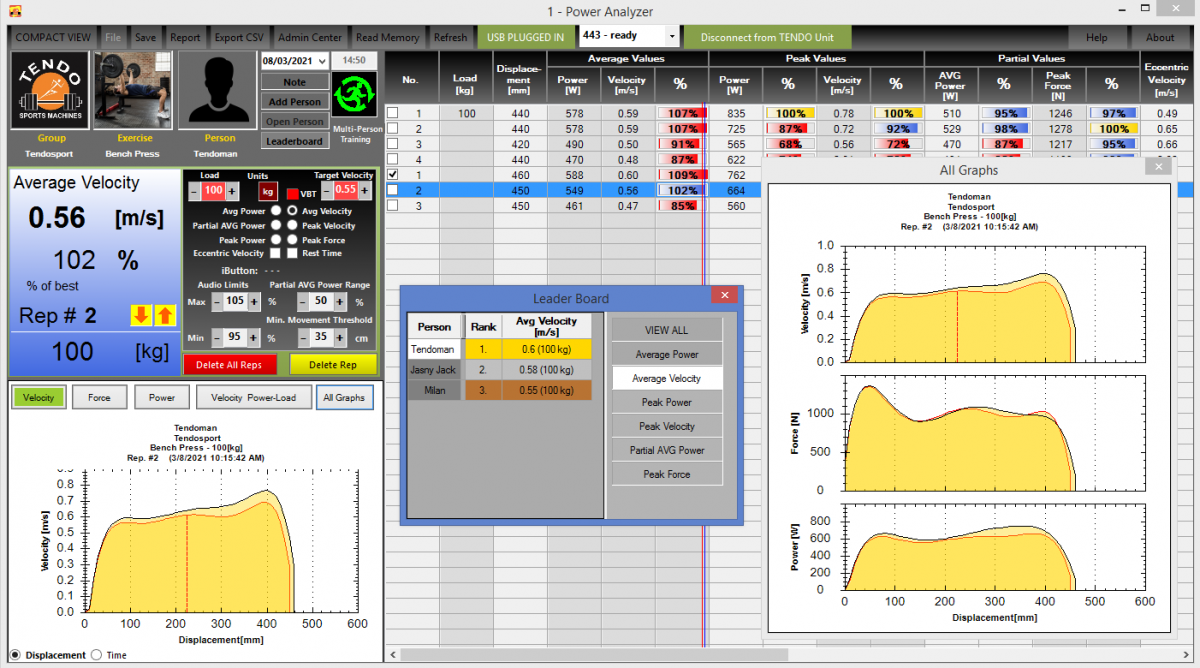Increase Load with the plus stepper
1200x668 pixels.
[232, 190]
